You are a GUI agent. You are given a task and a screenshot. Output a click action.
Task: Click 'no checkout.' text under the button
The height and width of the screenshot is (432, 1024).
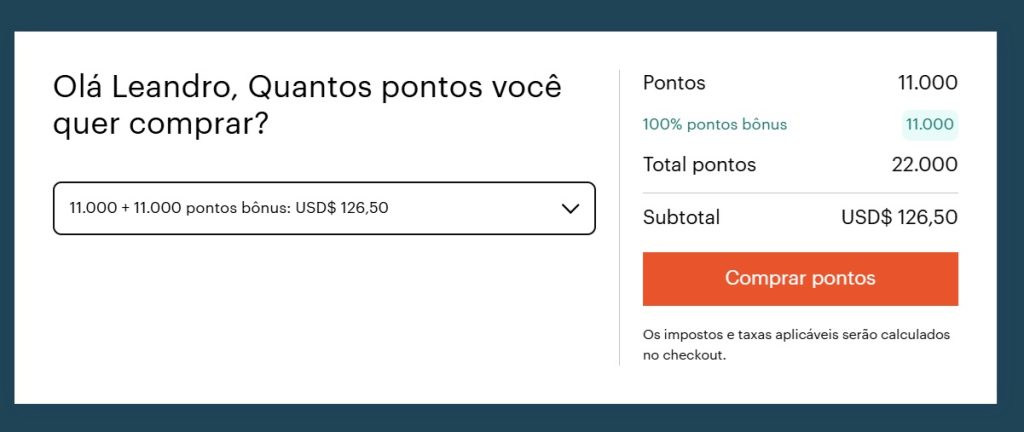[x=683, y=355]
